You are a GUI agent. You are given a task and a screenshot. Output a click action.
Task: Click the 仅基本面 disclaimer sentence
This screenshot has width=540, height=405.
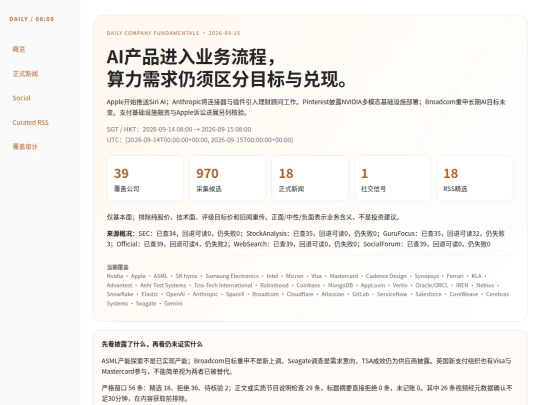point(253,217)
